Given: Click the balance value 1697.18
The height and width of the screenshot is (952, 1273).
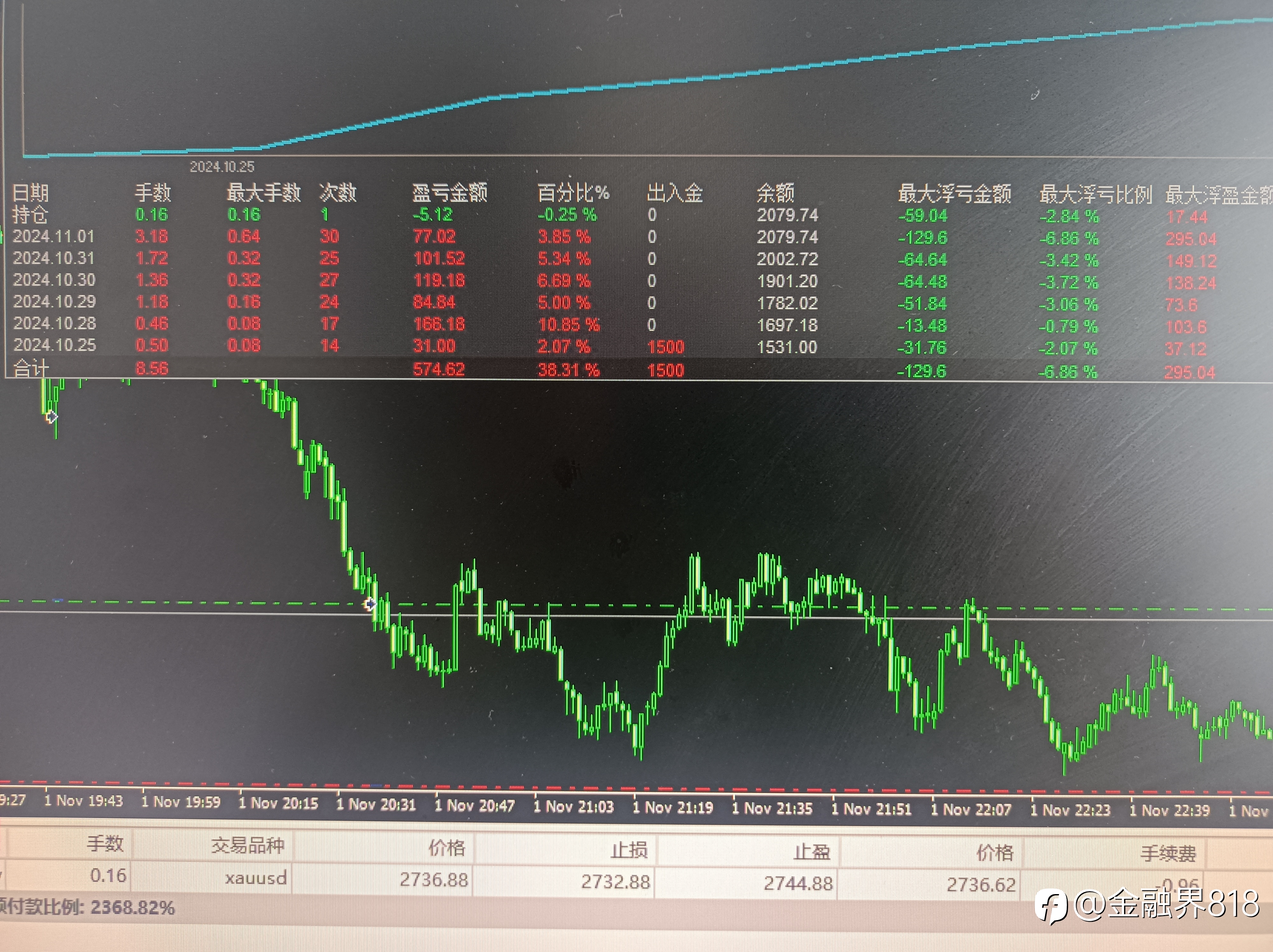Looking at the screenshot, I should pyautogui.click(x=787, y=325).
